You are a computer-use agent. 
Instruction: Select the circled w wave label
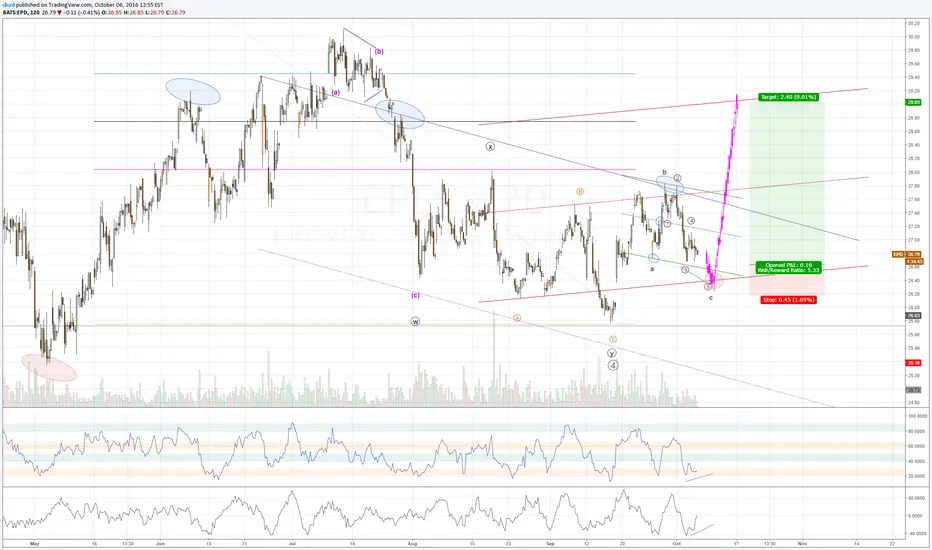point(415,322)
